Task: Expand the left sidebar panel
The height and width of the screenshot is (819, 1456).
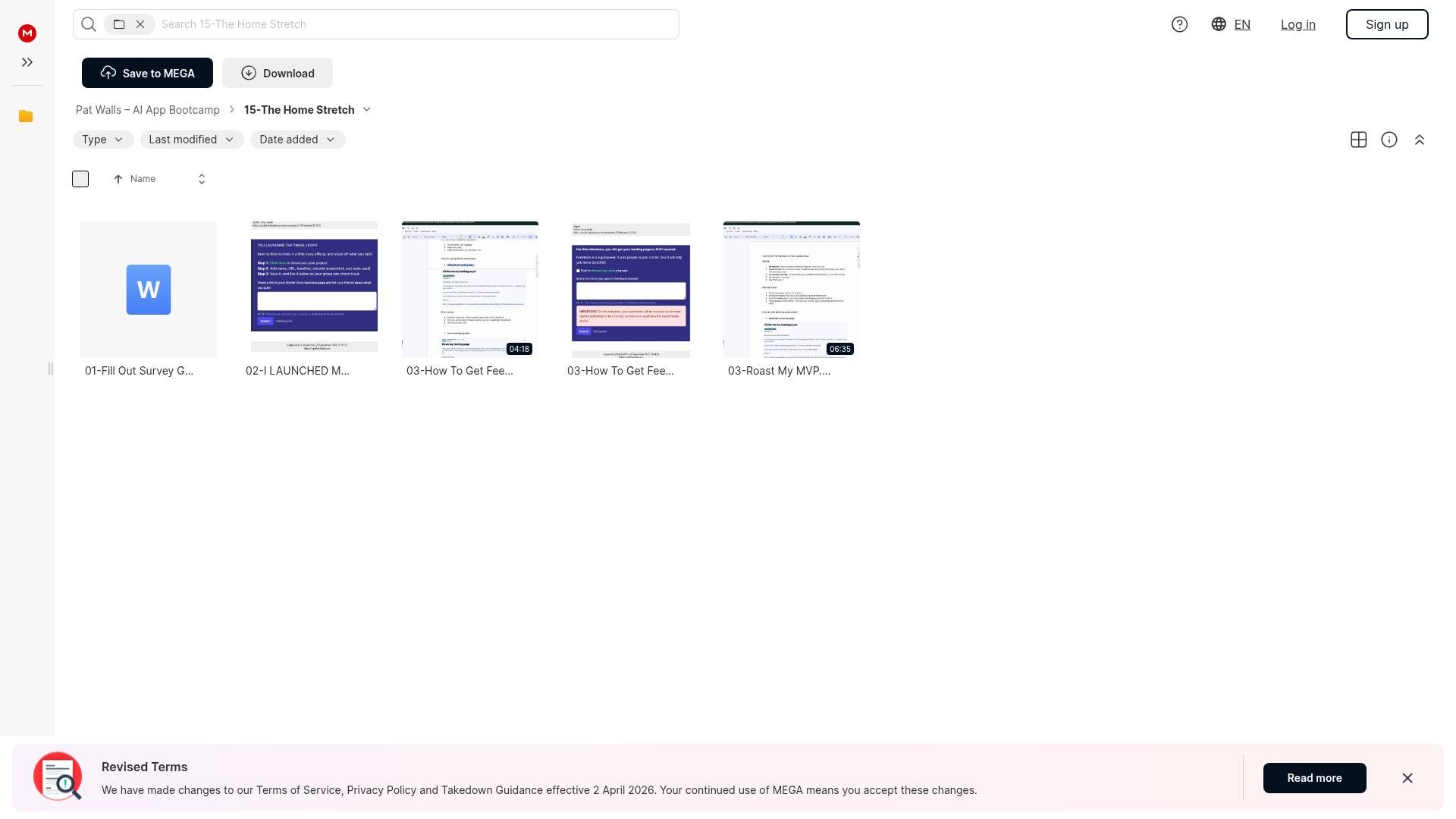Action: [x=27, y=62]
